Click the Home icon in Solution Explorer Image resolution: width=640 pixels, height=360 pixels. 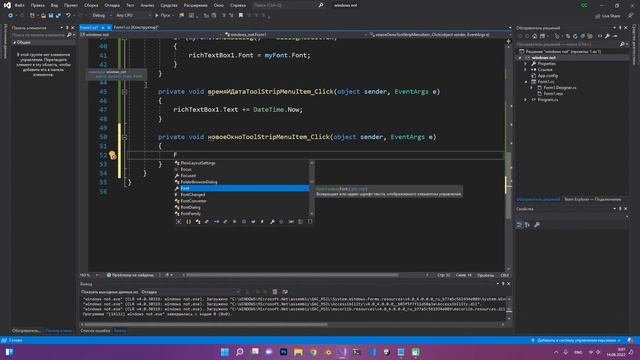coord(534,36)
